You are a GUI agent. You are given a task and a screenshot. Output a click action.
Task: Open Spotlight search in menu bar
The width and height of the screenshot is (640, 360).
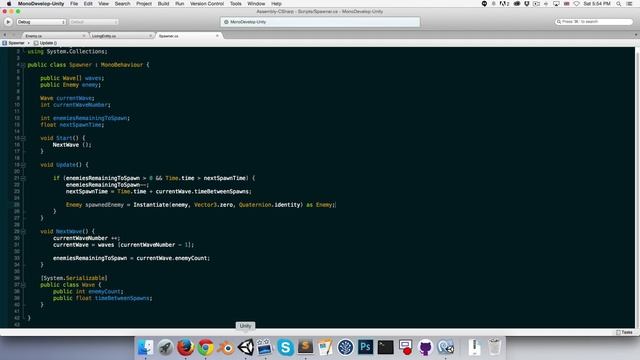(x=619, y=4)
